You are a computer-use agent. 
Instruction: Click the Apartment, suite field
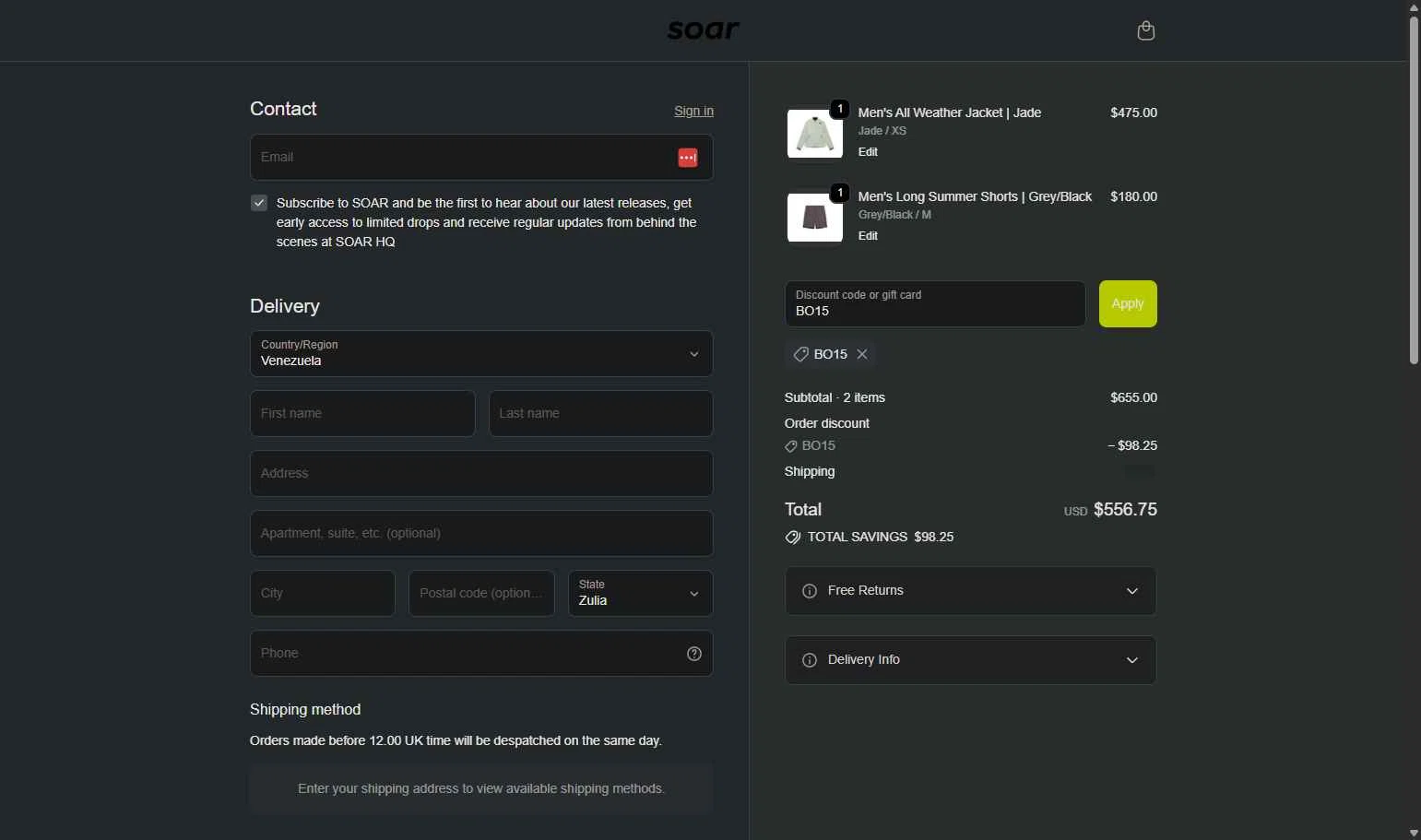481,533
